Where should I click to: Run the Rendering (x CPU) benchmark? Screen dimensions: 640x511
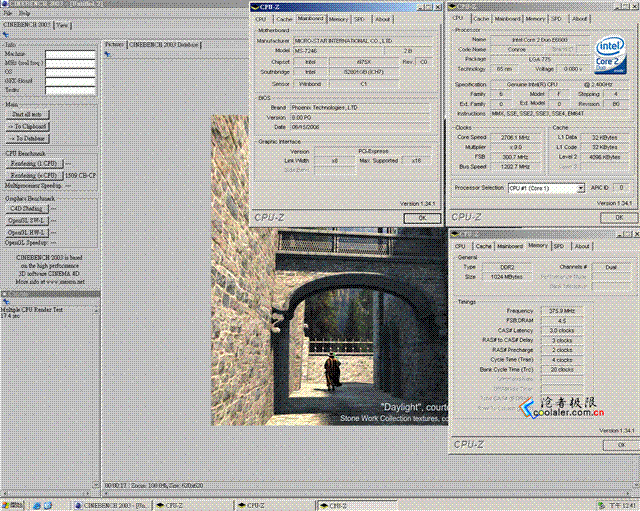click(x=34, y=176)
